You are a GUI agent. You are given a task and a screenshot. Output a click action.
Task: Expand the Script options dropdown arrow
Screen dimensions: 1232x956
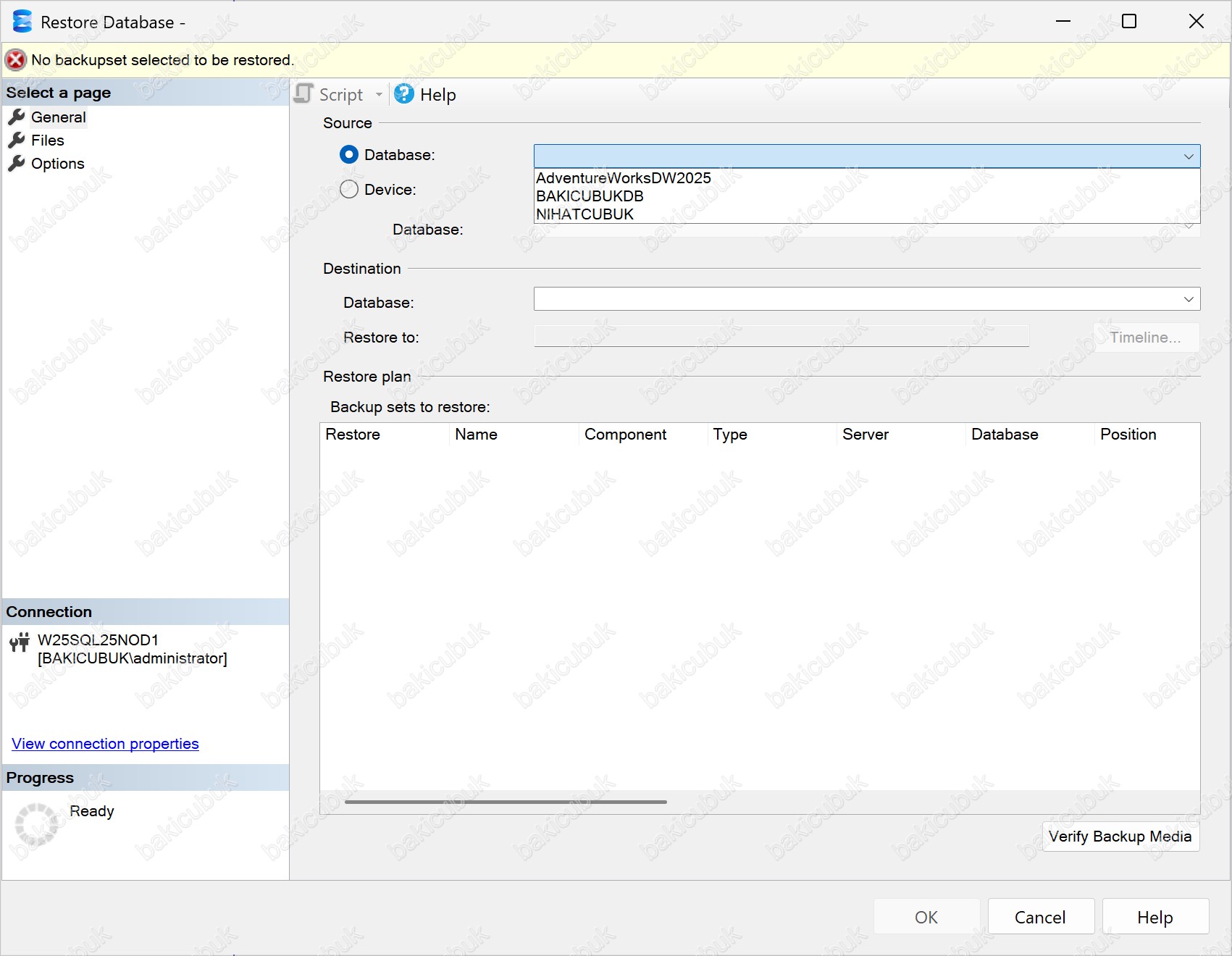379,95
